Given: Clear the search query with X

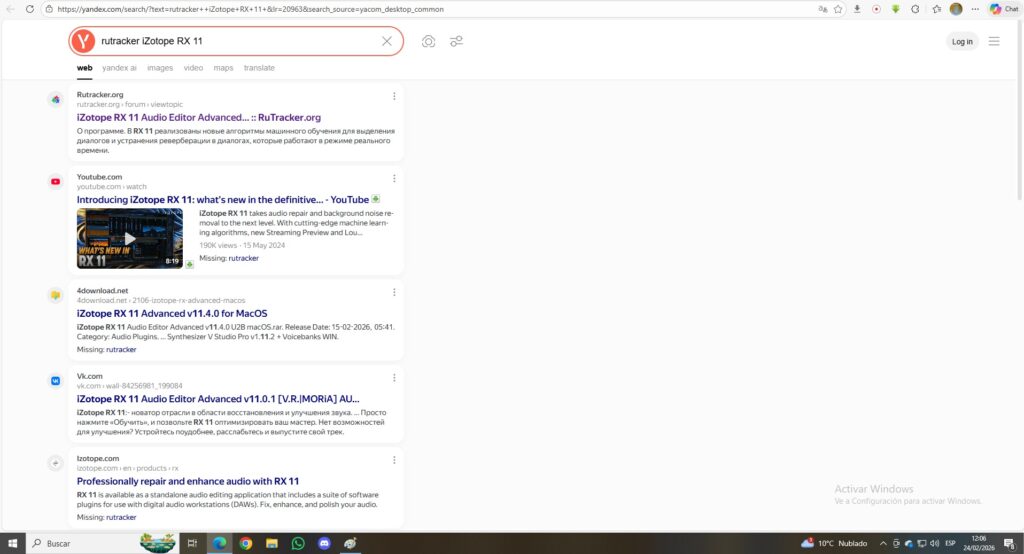Looking at the screenshot, I should (387, 41).
